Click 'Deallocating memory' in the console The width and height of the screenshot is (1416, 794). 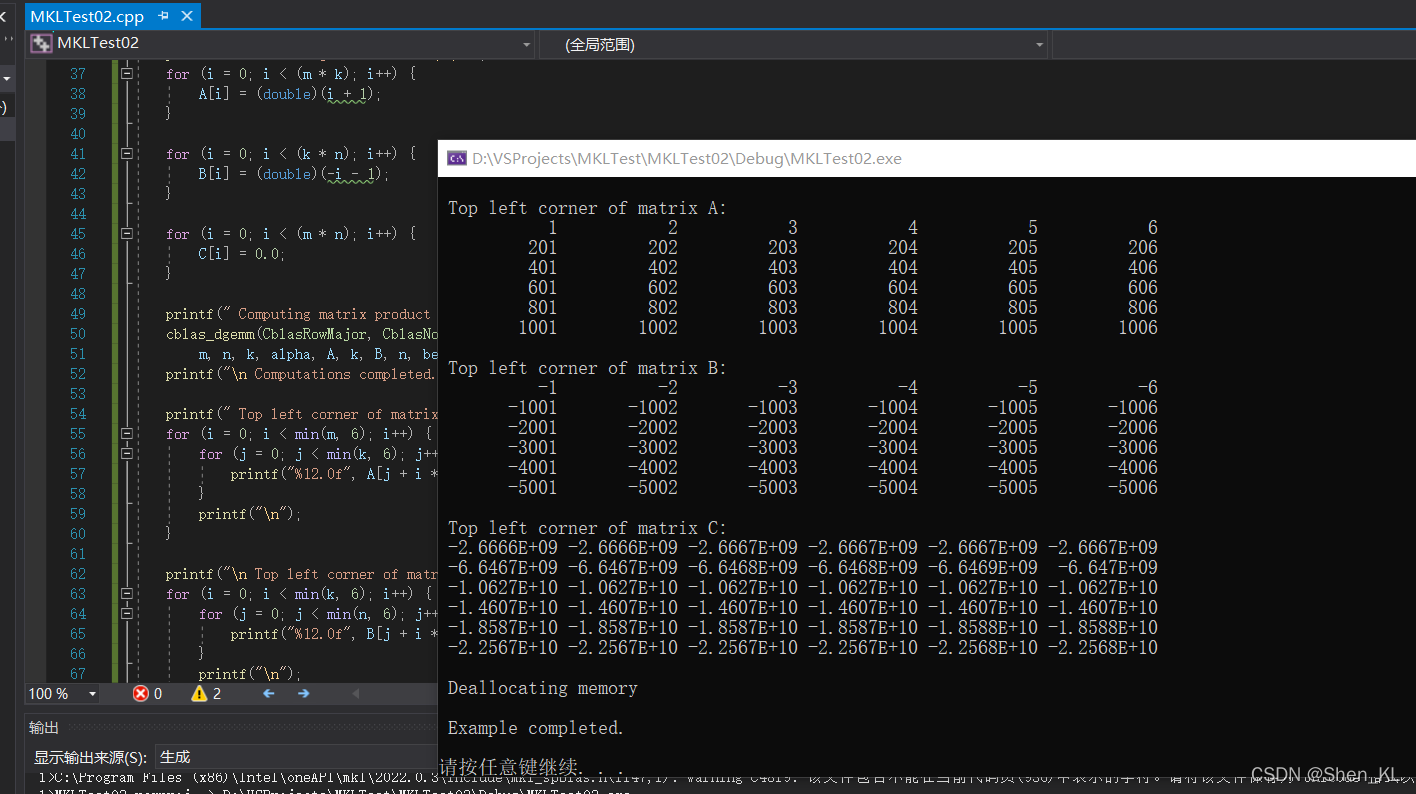(x=543, y=688)
